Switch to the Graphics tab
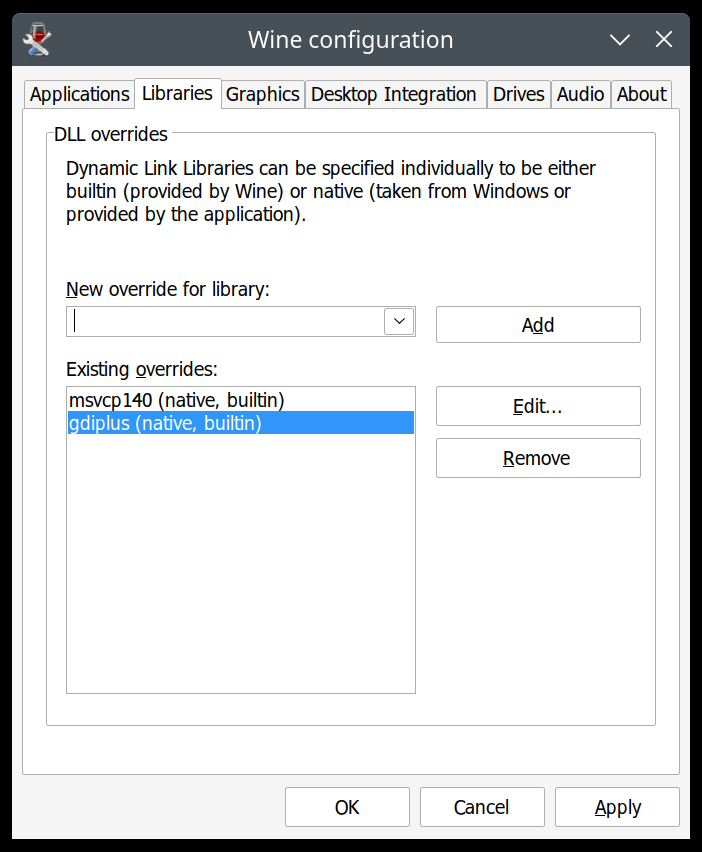 tap(262, 94)
